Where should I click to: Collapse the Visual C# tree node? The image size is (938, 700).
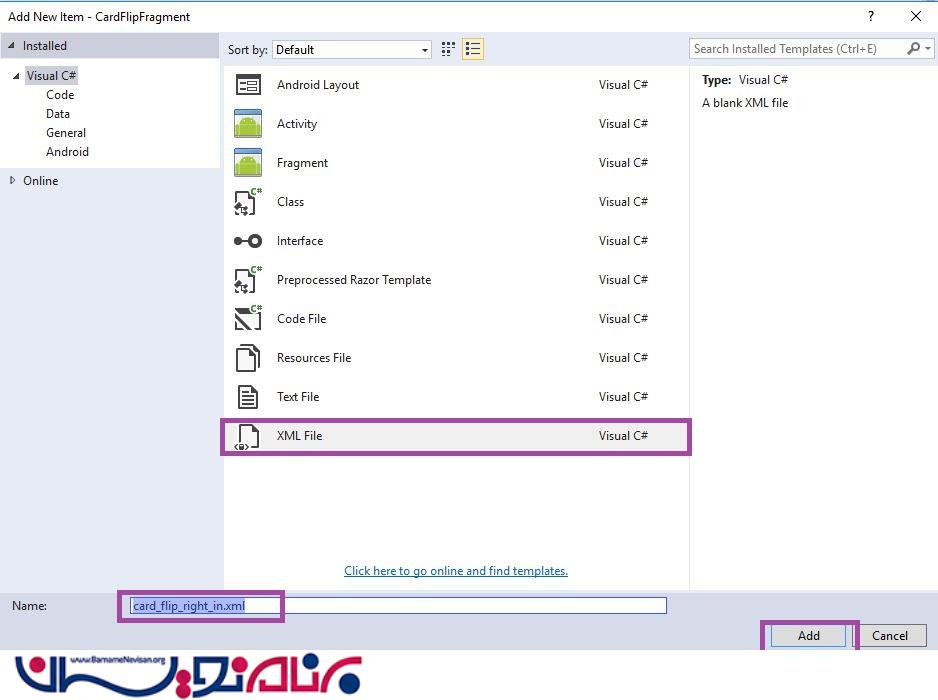(16, 76)
